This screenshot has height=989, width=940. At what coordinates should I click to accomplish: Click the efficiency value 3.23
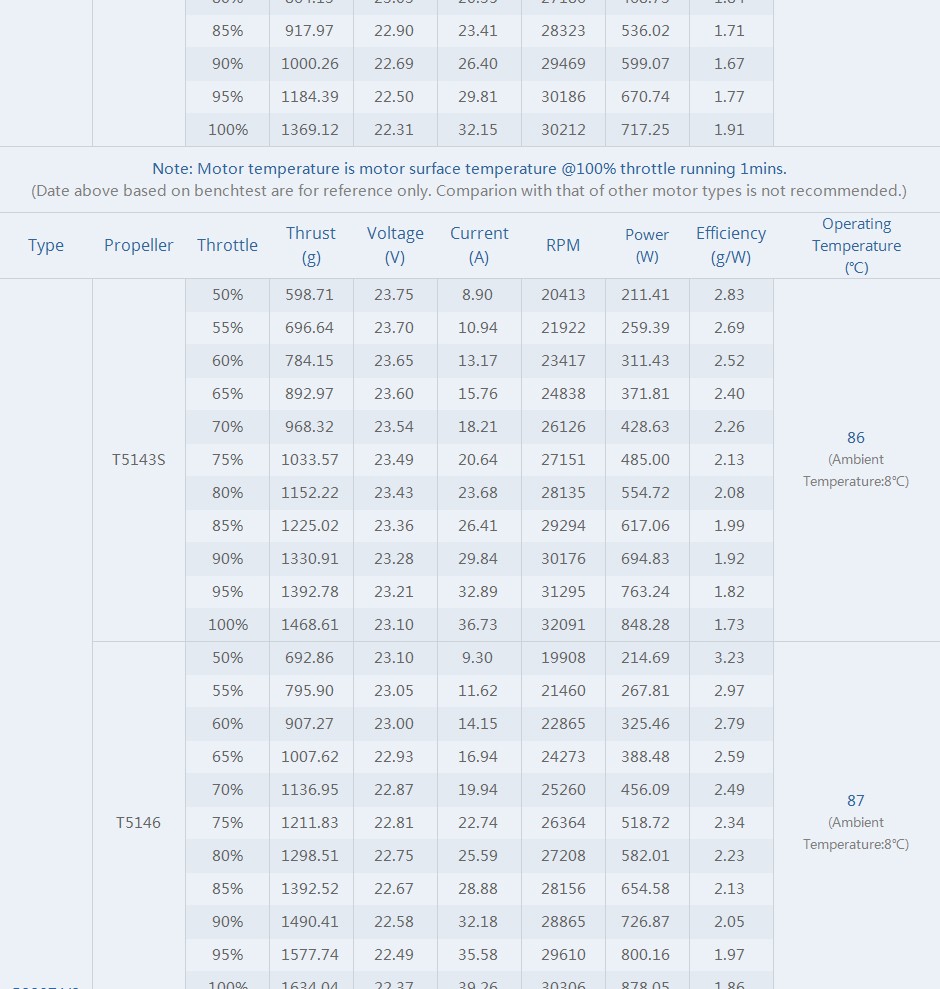coord(729,657)
